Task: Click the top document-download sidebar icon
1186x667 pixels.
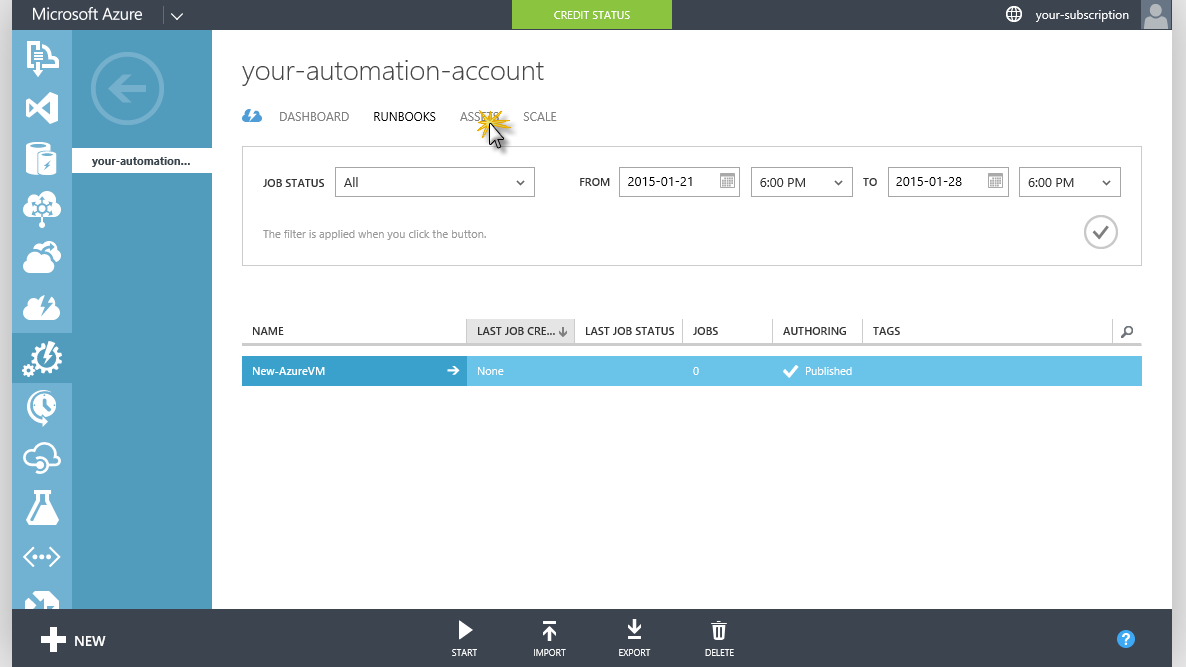Action: click(42, 58)
